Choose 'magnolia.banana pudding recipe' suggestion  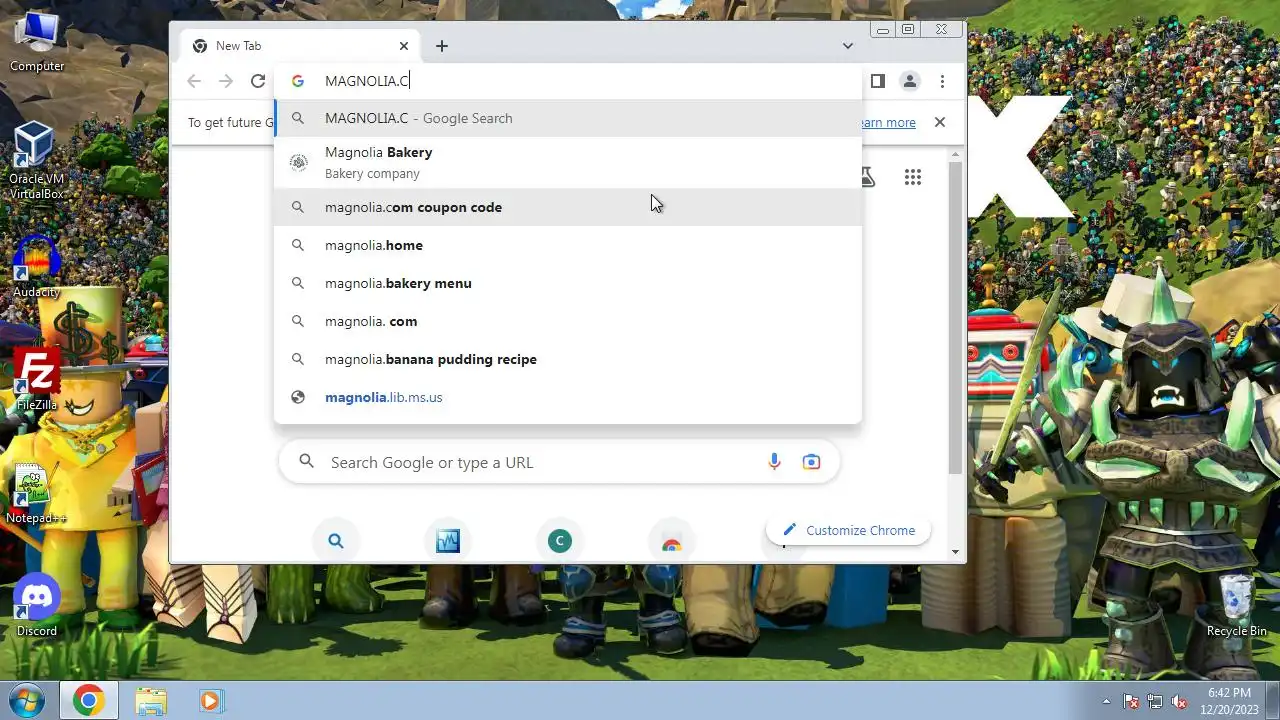[568, 359]
